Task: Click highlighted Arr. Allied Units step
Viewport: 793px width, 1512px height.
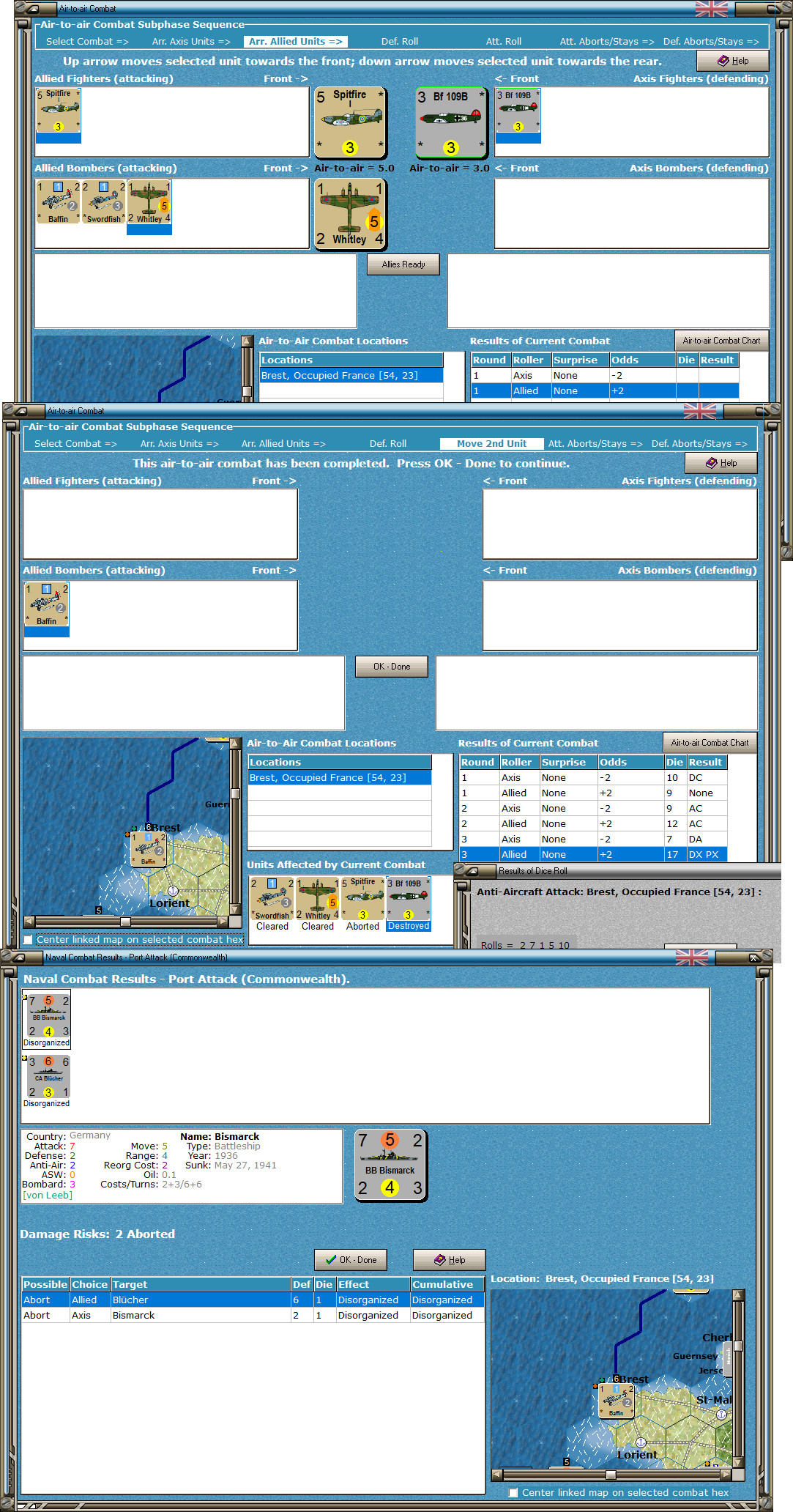Action: [x=296, y=42]
